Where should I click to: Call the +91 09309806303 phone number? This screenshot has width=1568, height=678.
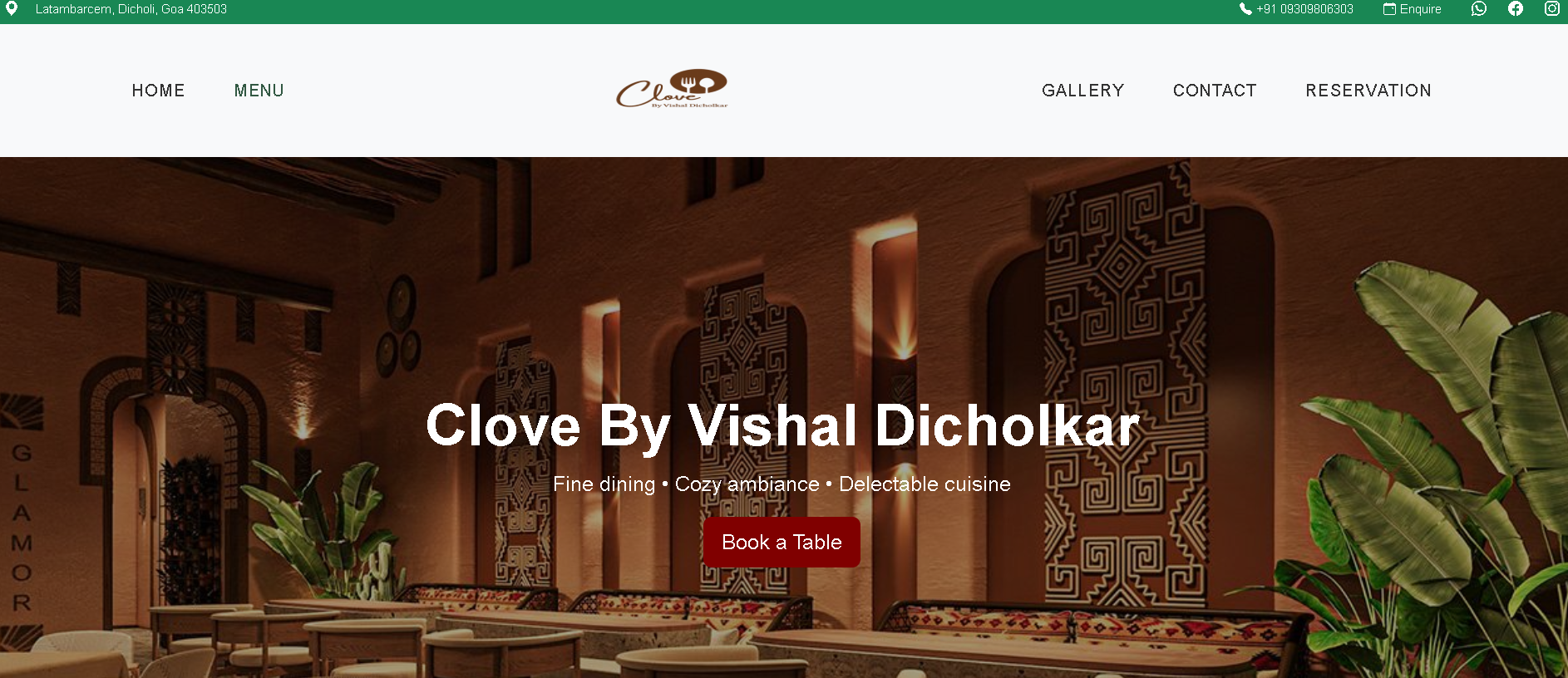coord(1305,9)
